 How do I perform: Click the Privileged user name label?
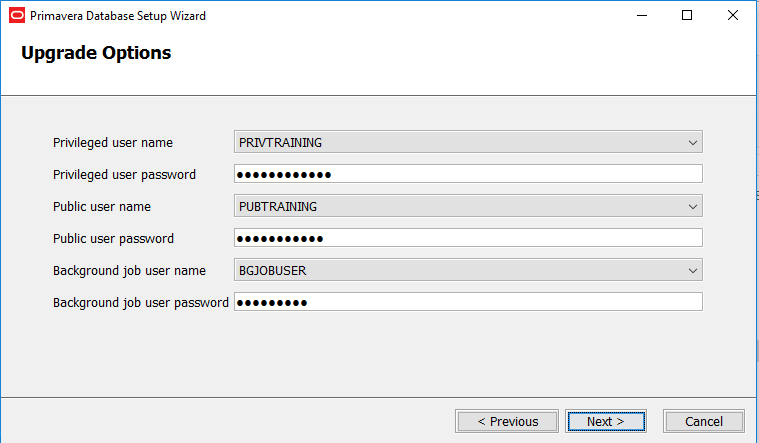click(x=113, y=143)
